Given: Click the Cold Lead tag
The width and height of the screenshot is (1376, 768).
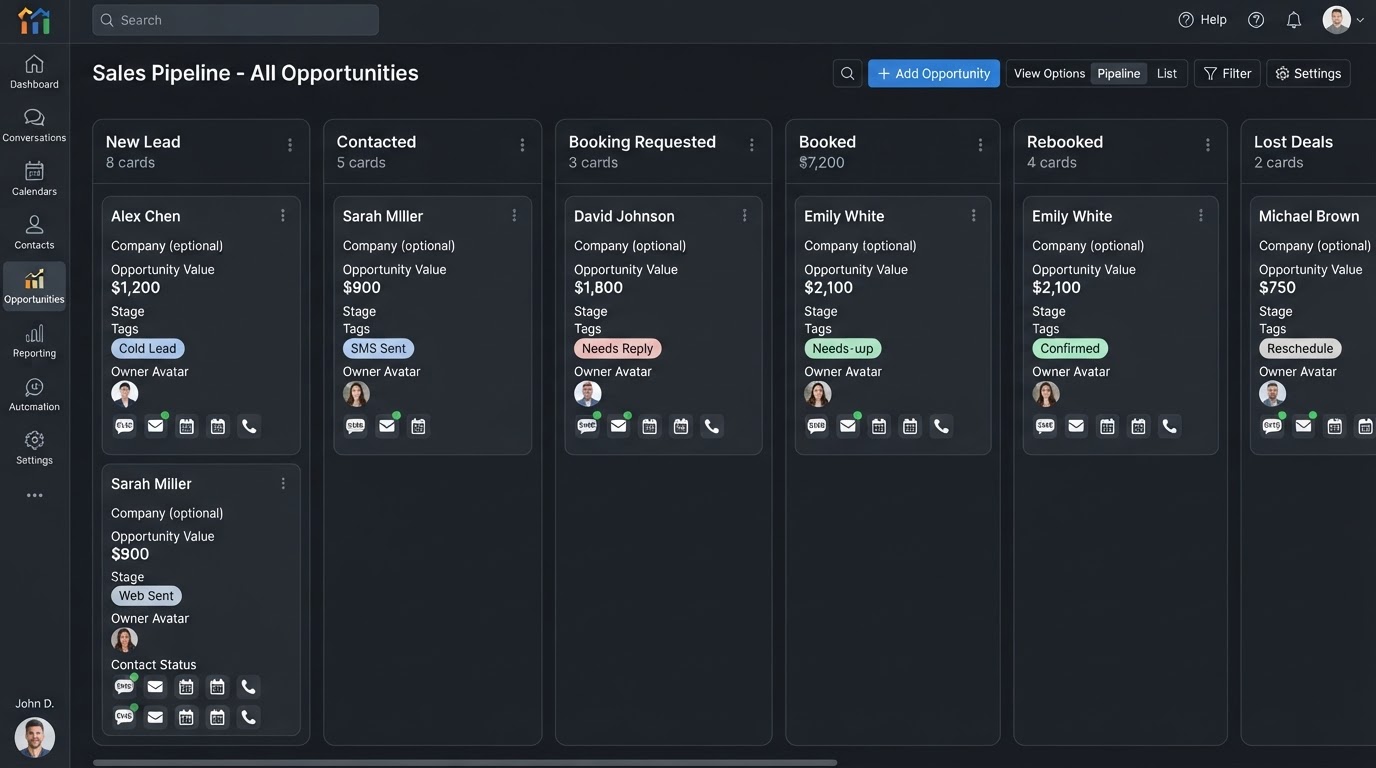Looking at the screenshot, I should tap(148, 349).
